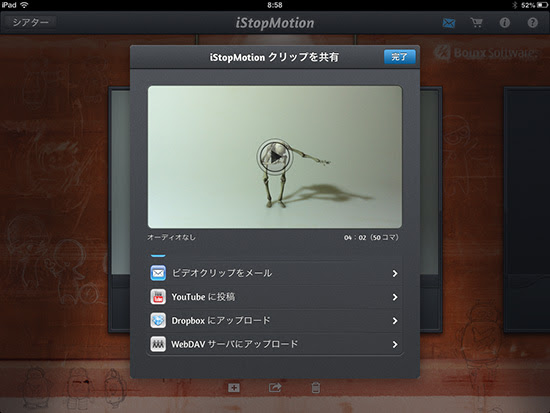This screenshot has height=413, width=550.
Task: Click the Mail app icon in share list
Action: coord(158,273)
